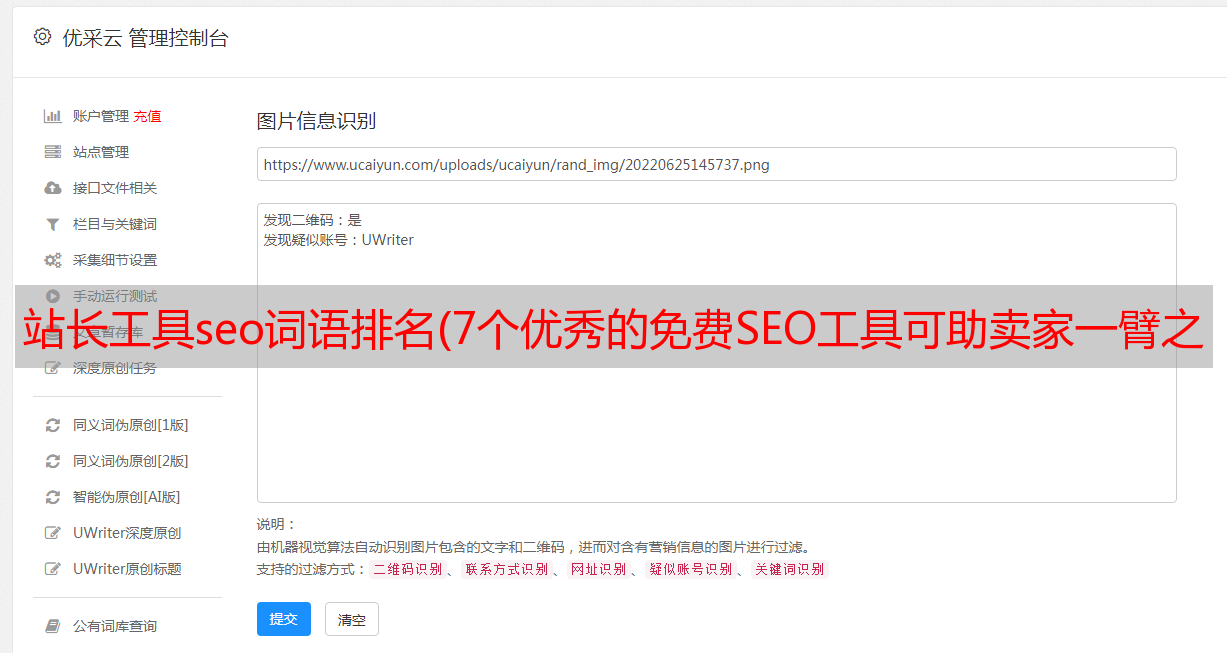Click the 疑似账号识别 tag
The image size is (1227, 653).
coord(690,569)
